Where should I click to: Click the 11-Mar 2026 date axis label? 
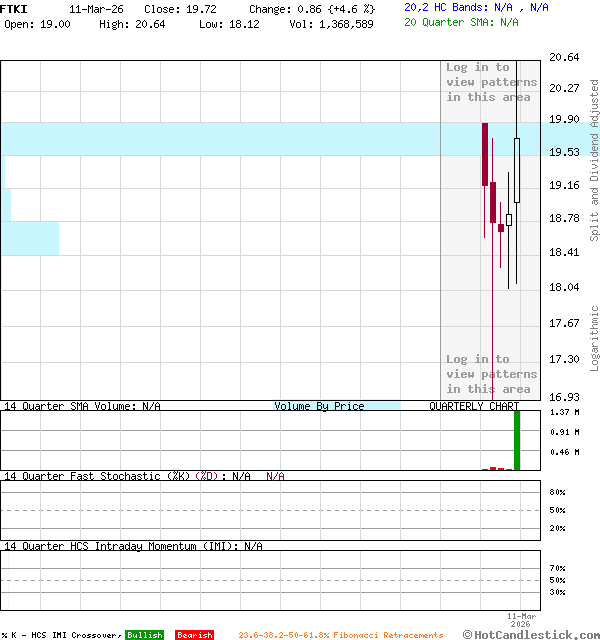[521, 620]
